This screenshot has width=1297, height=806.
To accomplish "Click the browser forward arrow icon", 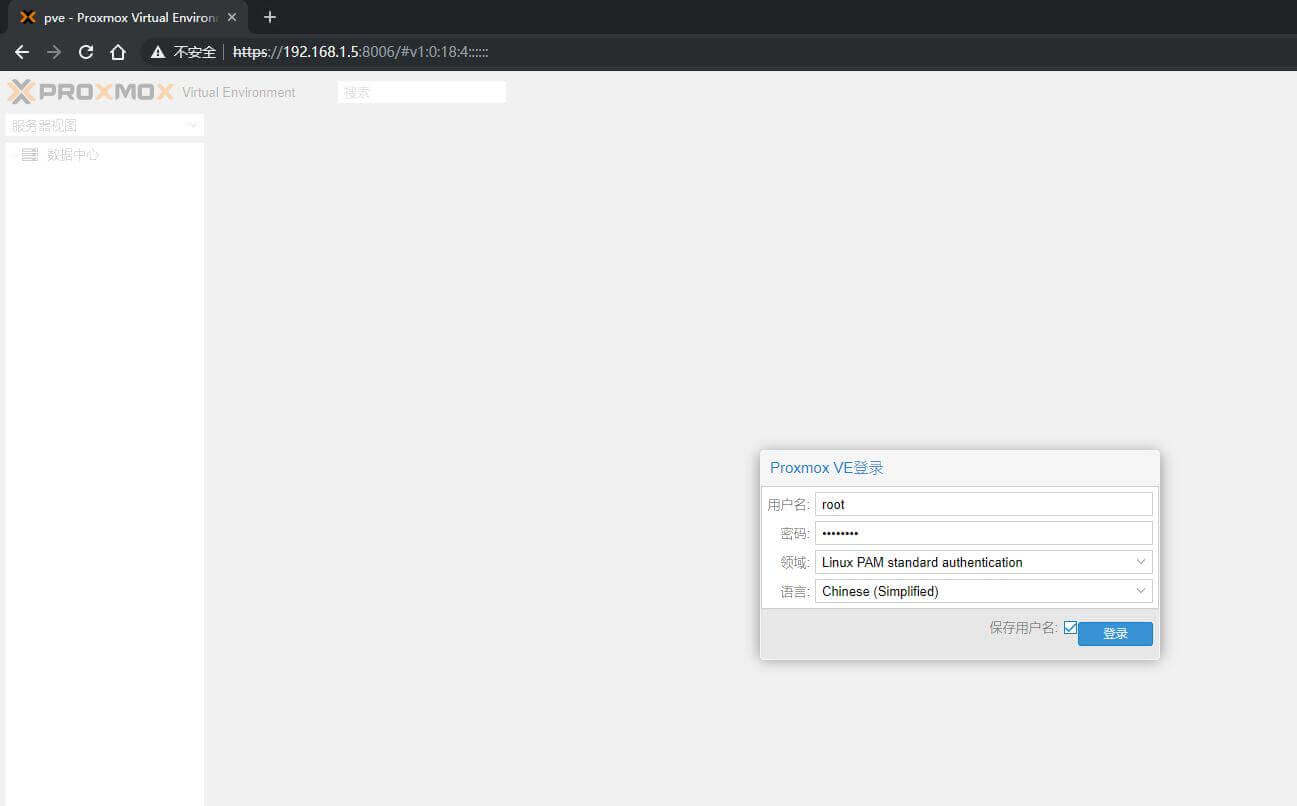I will coord(54,52).
